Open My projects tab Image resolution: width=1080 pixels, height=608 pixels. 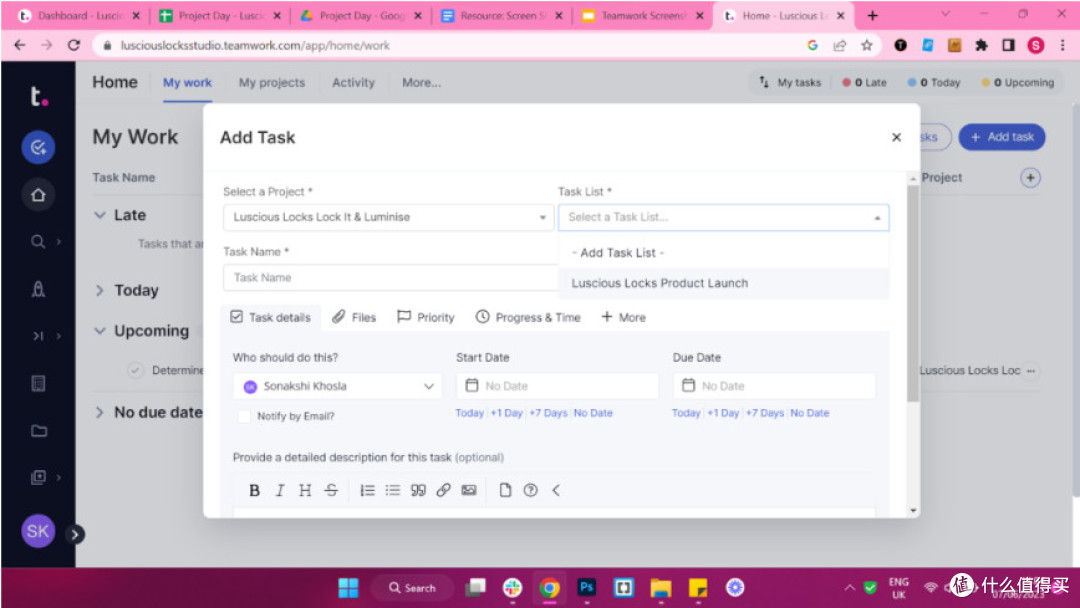pyautogui.click(x=272, y=83)
